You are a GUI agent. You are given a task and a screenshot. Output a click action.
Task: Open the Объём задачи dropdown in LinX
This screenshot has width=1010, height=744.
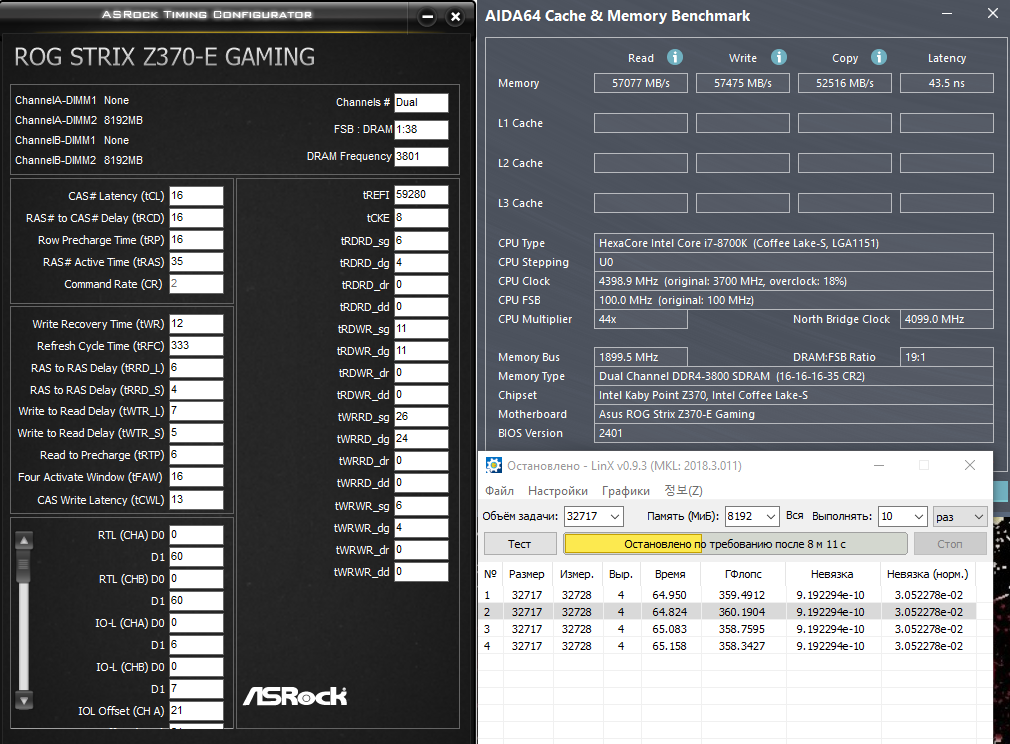click(x=615, y=517)
